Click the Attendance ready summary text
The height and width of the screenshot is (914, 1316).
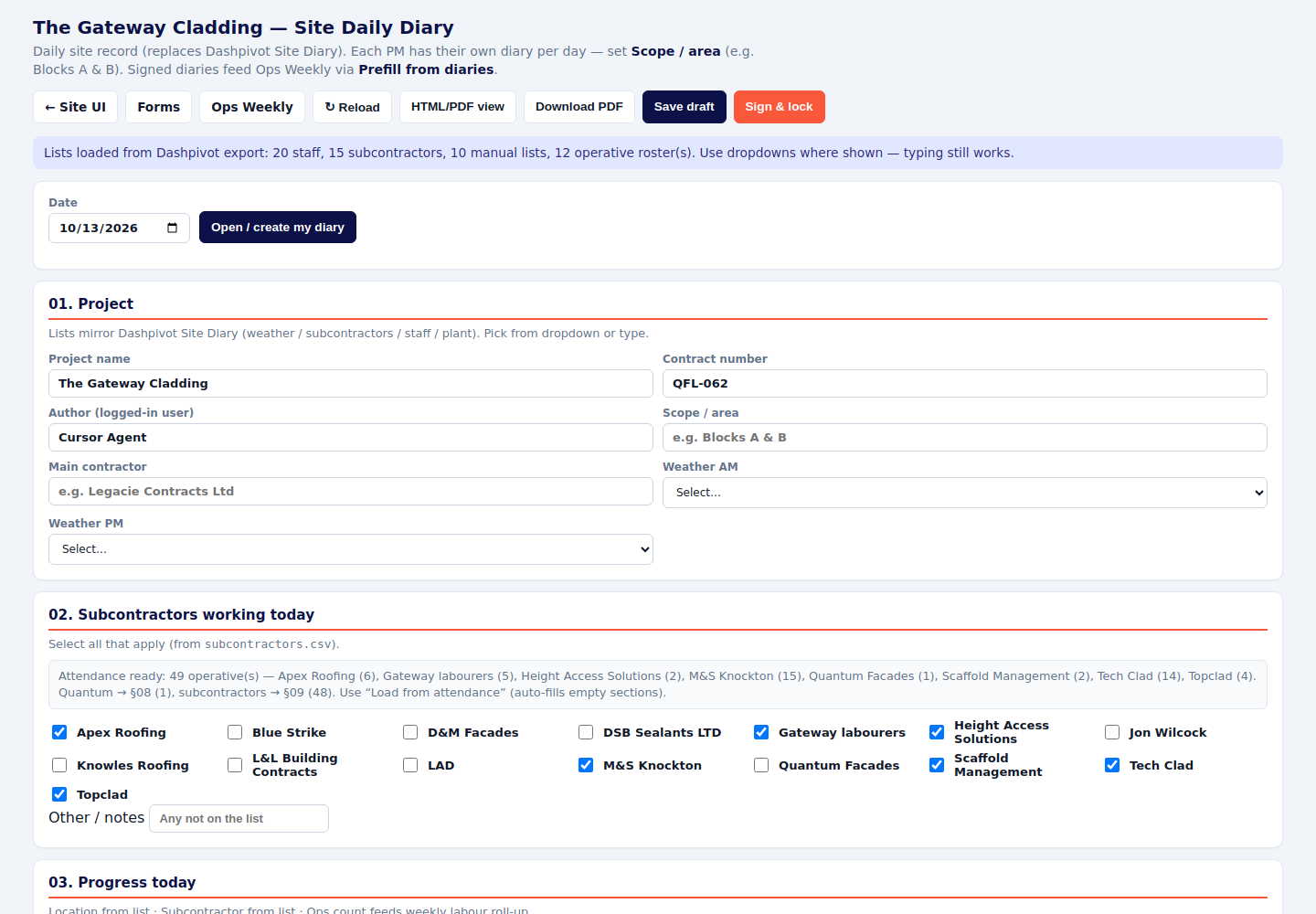(657, 685)
